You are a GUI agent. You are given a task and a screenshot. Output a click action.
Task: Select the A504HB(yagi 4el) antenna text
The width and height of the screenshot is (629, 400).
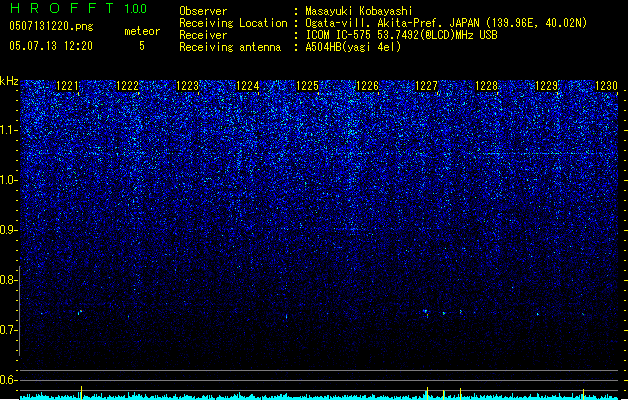click(353, 47)
